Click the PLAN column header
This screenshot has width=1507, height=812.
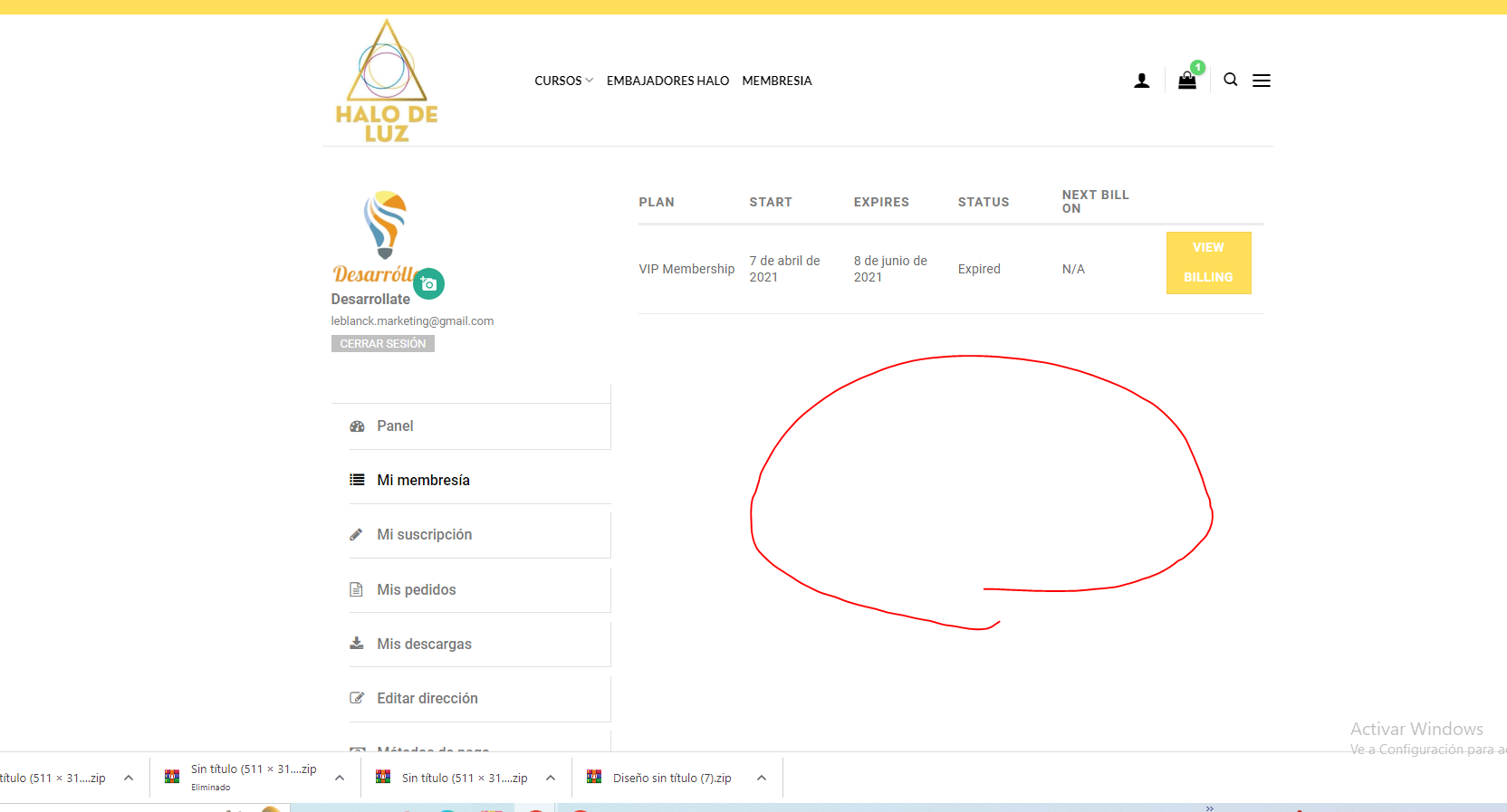657,202
